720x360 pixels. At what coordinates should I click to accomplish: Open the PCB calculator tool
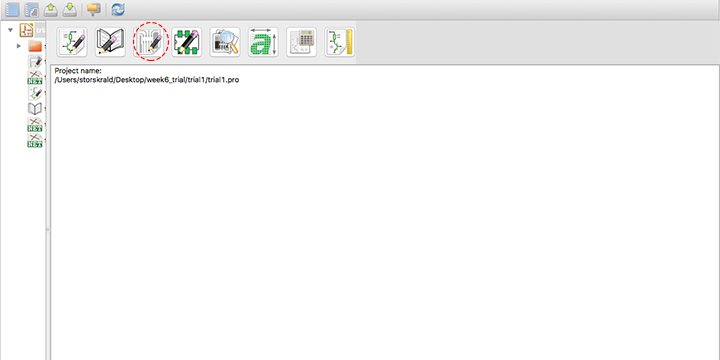pyautogui.click(x=302, y=42)
